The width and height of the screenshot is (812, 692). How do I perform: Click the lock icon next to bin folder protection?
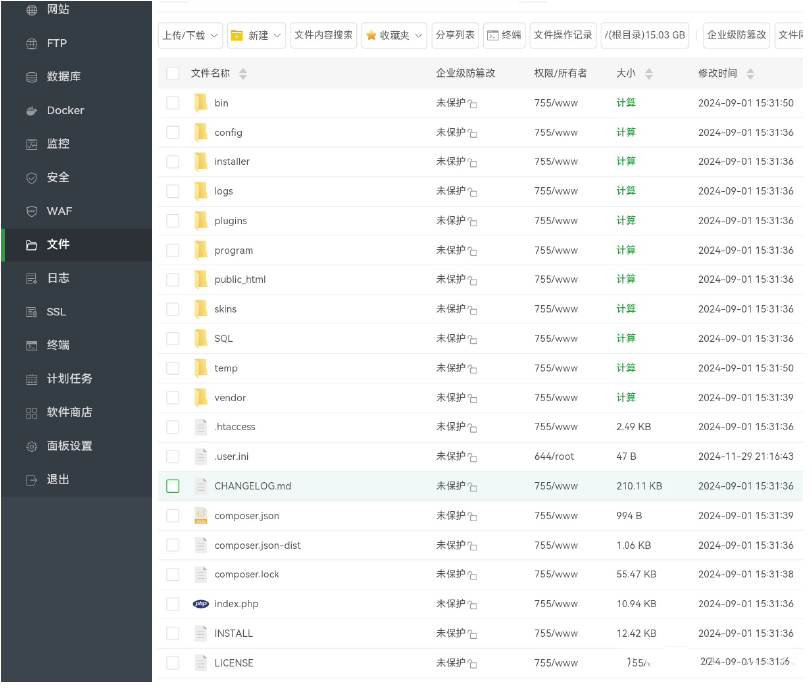473,104
